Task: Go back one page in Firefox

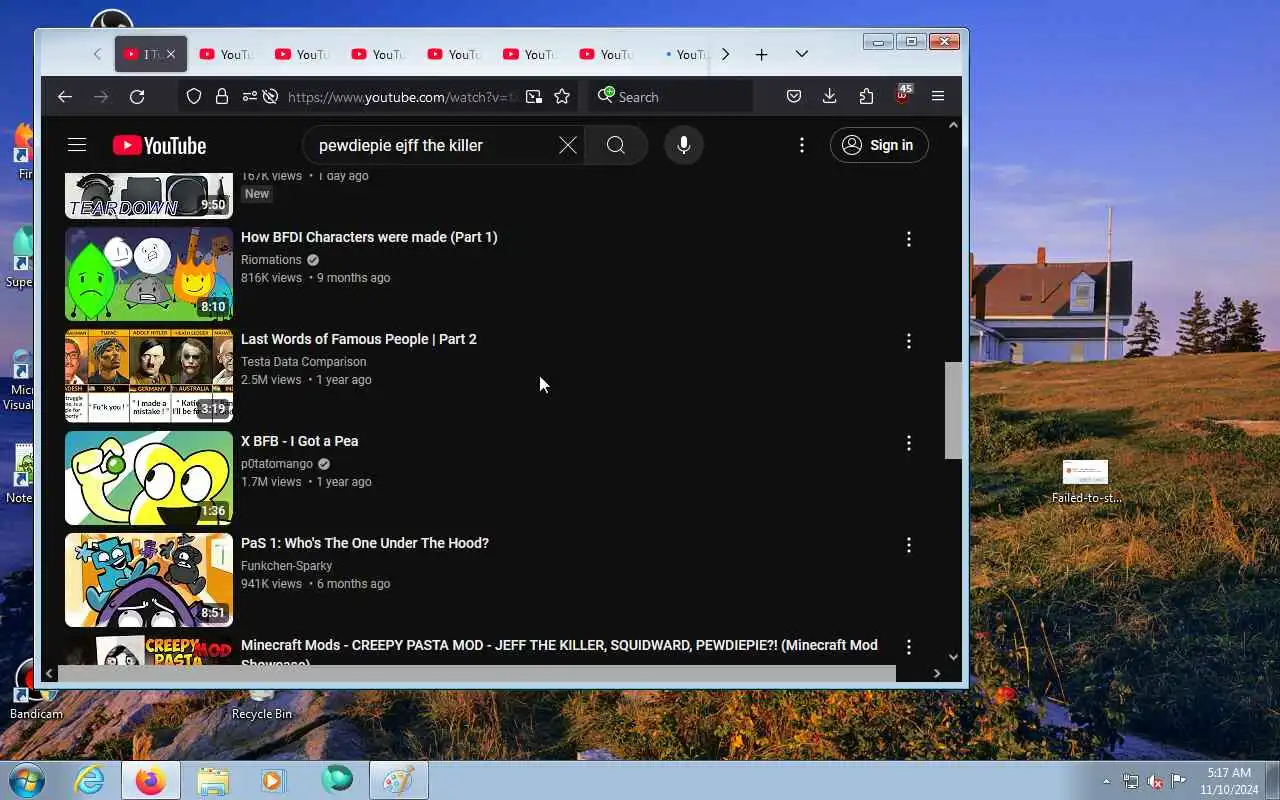Action: (65, 96)
